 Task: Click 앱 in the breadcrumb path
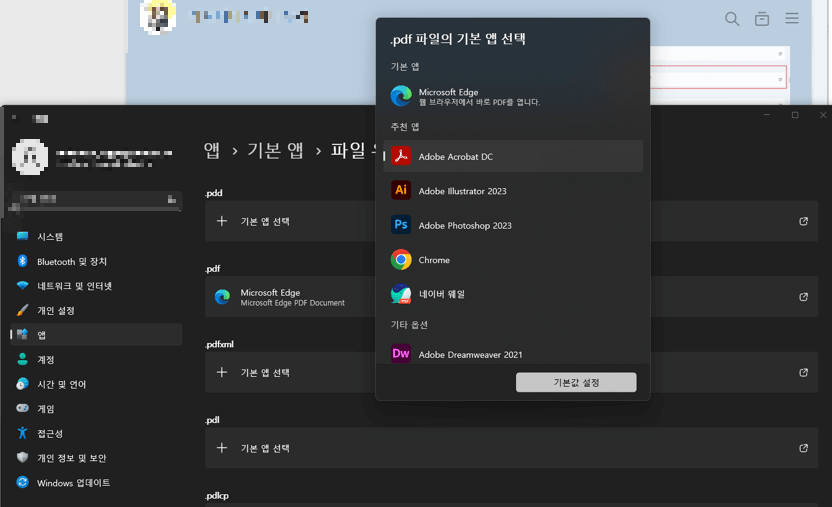(212, 151)
